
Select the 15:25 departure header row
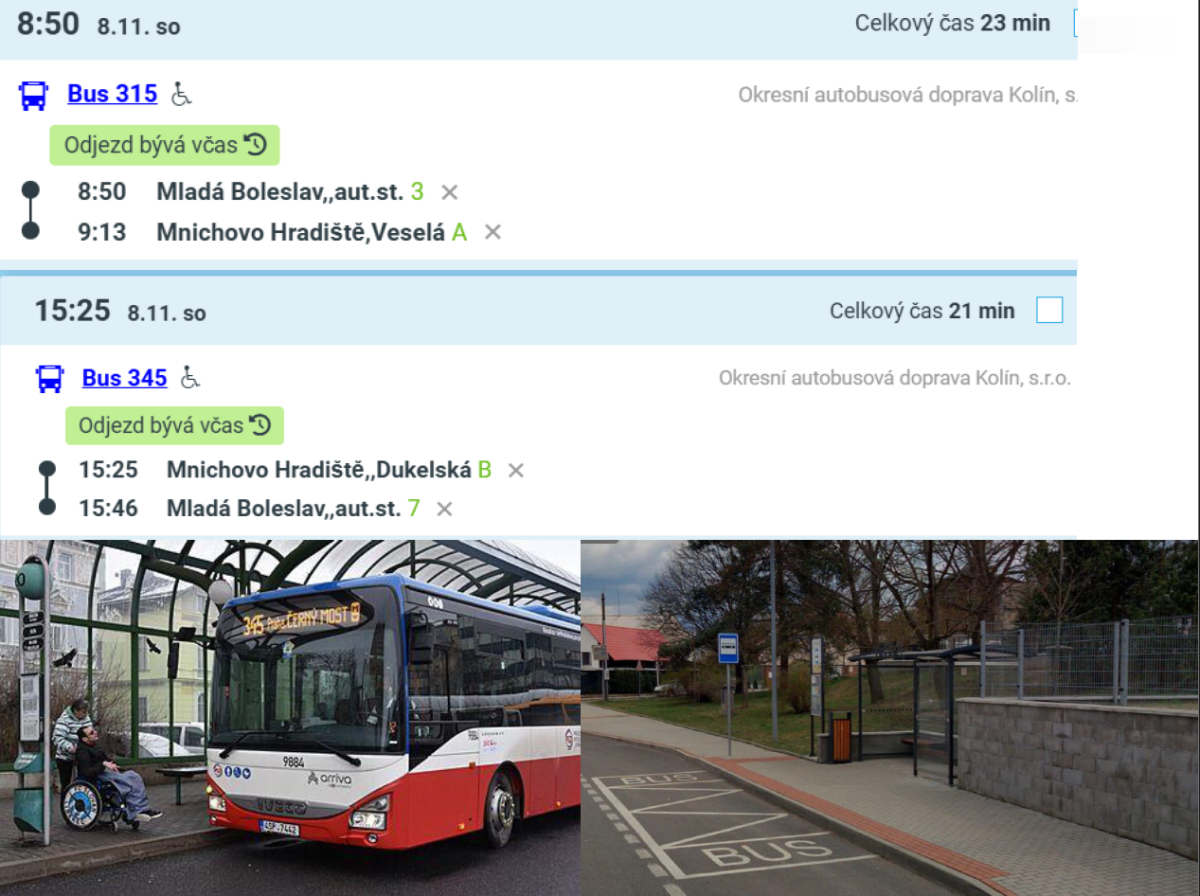pyautogui.click(x=538, y=311)
